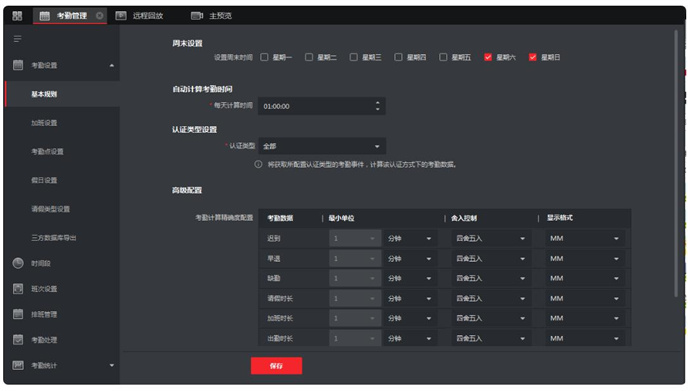Click the 迟到 row label
Viewport: 690px width, 391px height.
point(274,238)
